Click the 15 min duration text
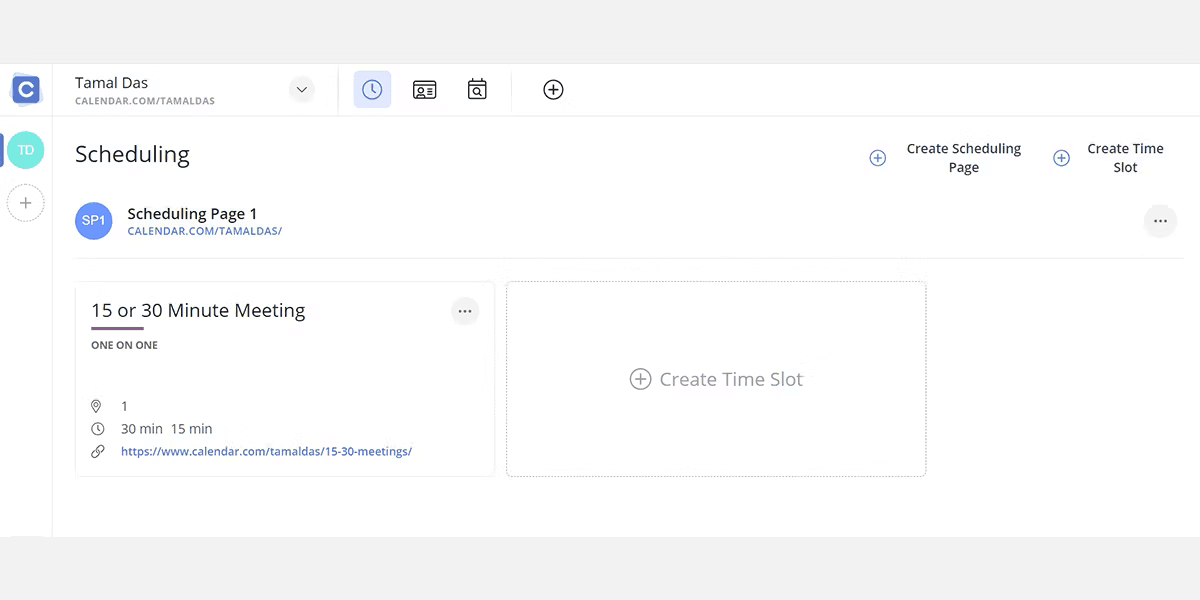This screenshot has width=1200, height=600. tap(192, 429)
